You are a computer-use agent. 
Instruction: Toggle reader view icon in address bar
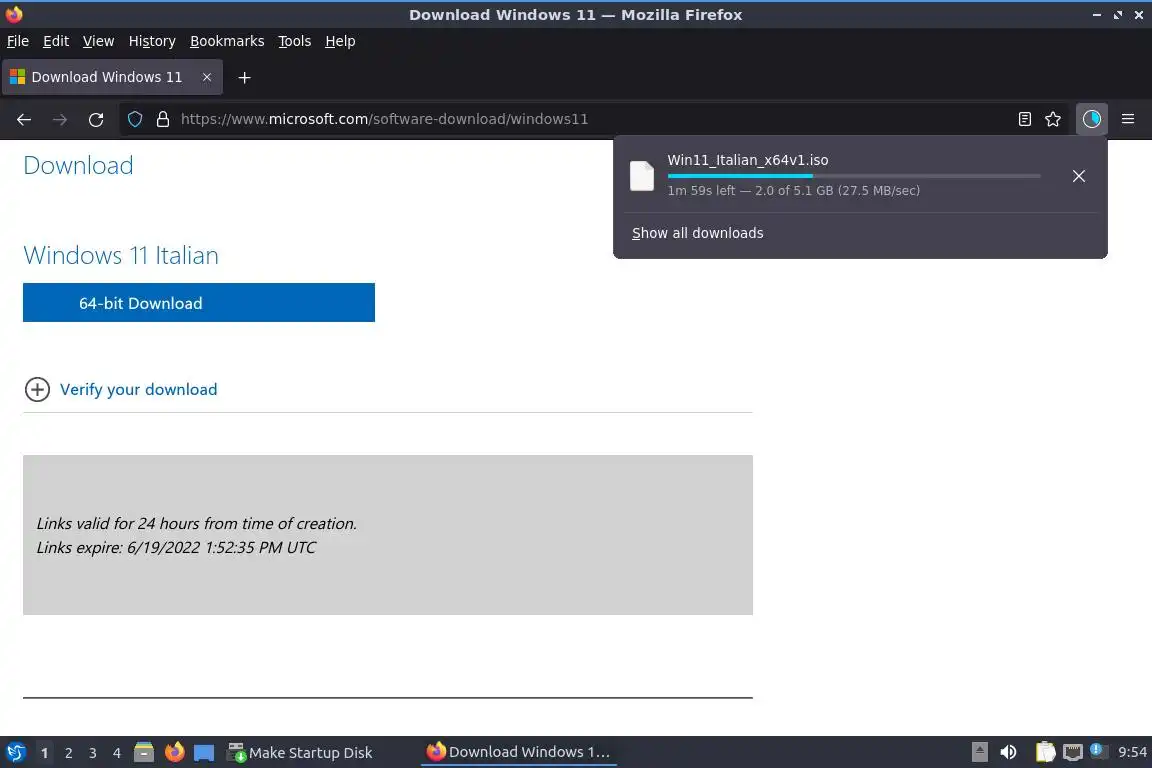(x=1025, y=119)
